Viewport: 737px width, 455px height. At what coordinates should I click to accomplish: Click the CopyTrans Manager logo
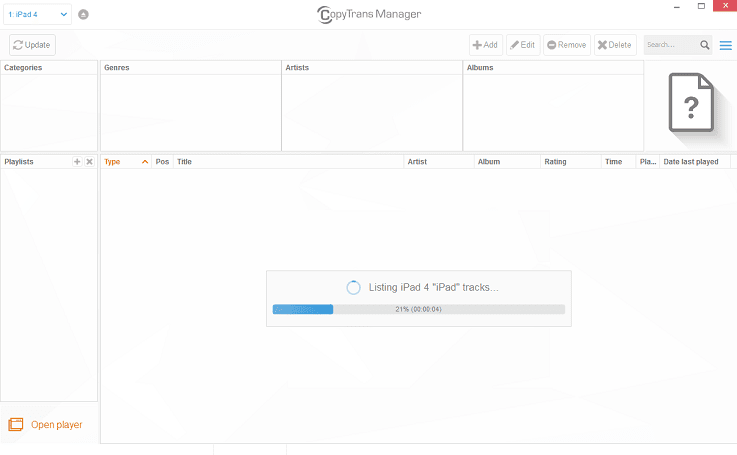click(x=369, y=15)
